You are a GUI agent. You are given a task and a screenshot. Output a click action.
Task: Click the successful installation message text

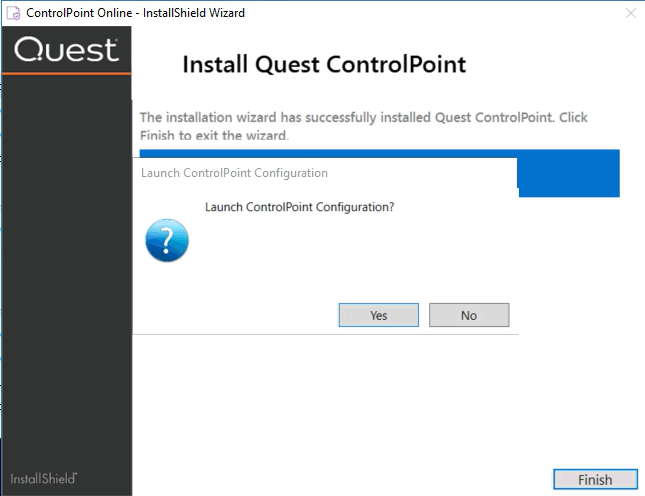pos(363,126)
